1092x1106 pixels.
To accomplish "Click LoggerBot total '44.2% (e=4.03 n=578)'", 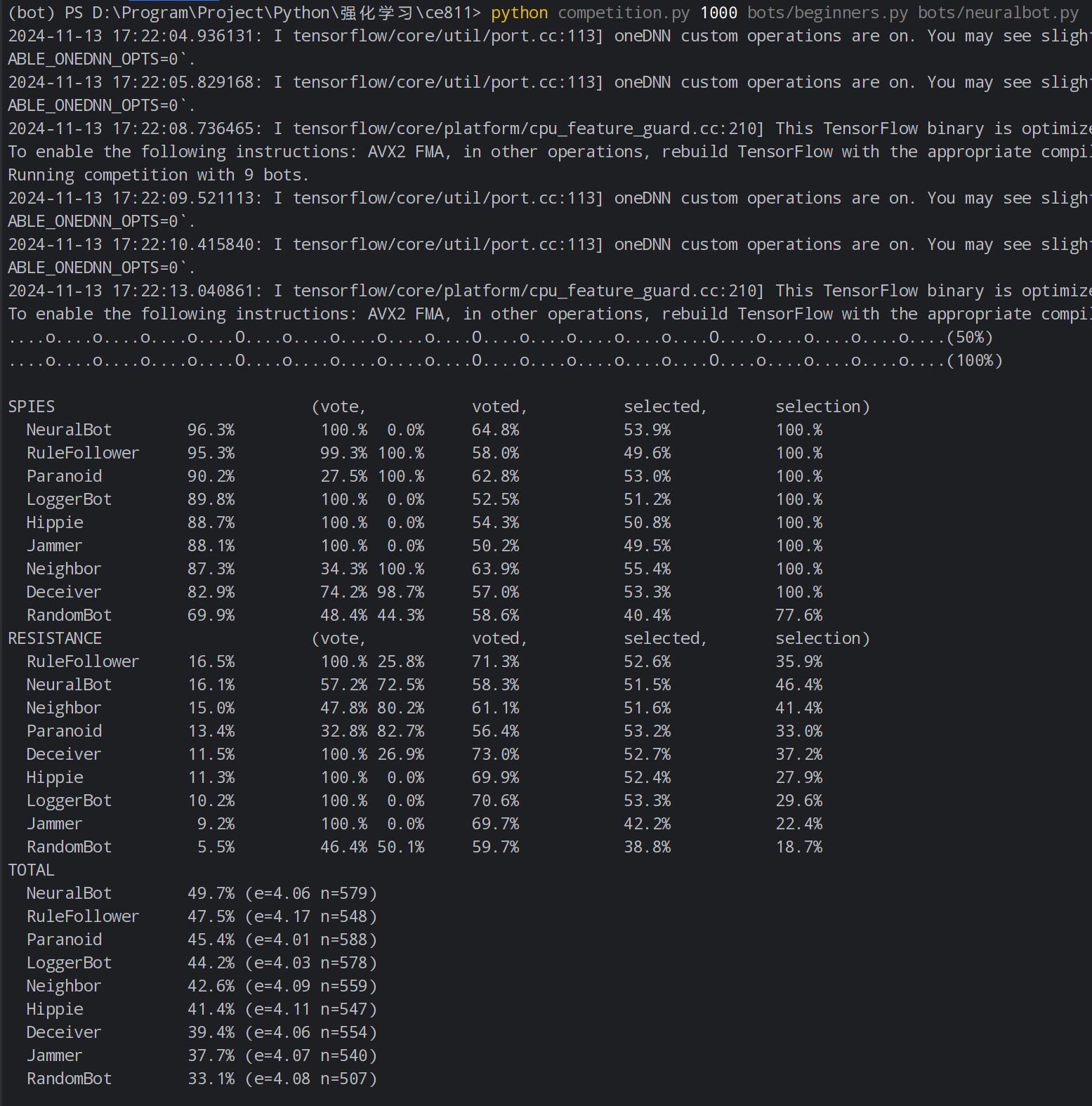I will [x=282, y=963].
